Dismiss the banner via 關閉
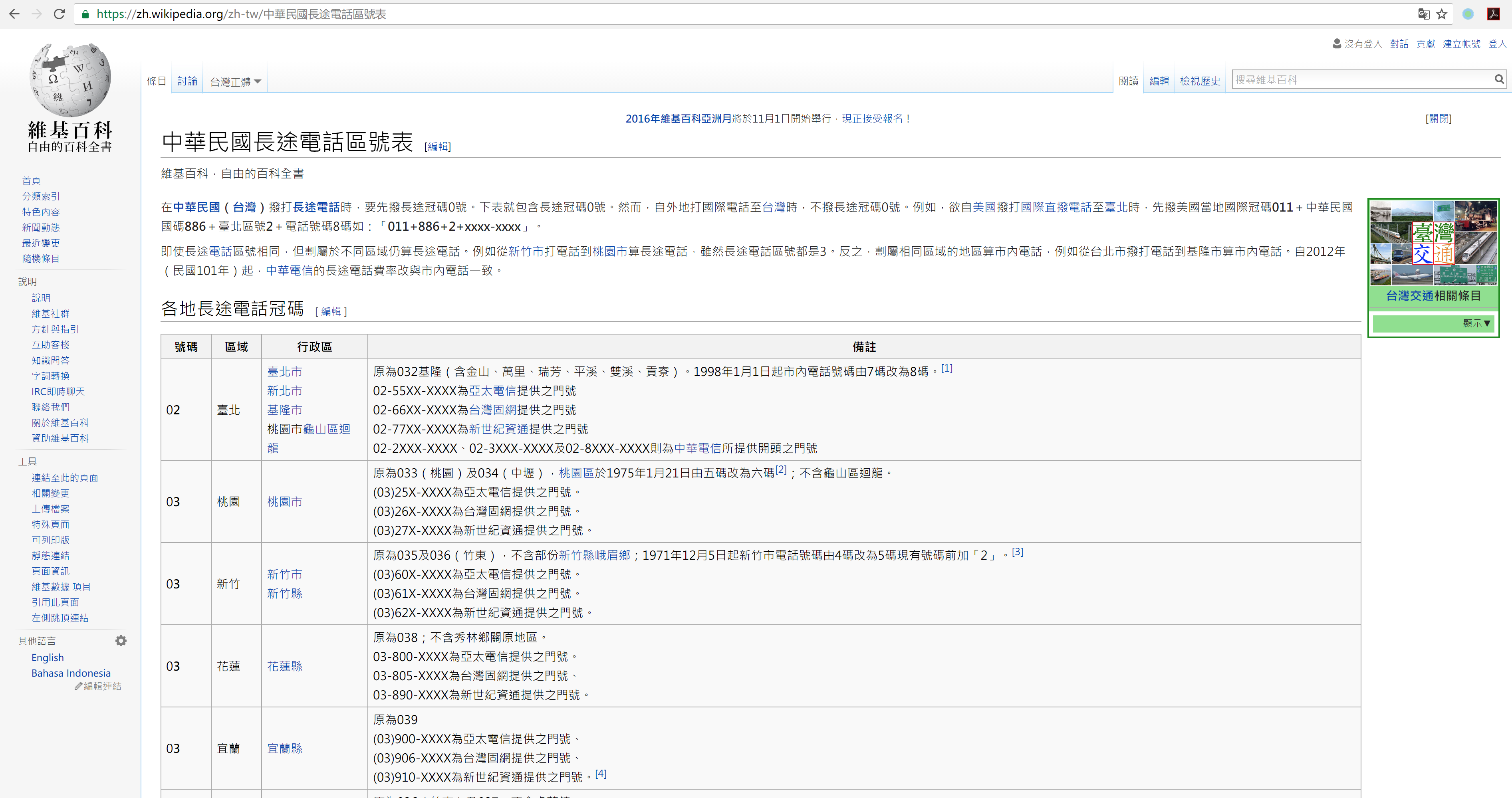The width and height of the screenshot is (1512, 798). 1439,119
